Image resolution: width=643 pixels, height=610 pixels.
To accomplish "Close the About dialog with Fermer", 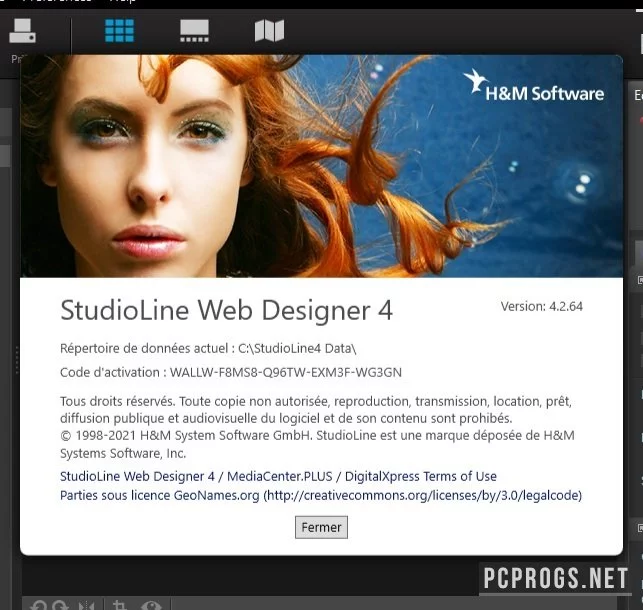I will pyautogui.click(x=321, y=527).
